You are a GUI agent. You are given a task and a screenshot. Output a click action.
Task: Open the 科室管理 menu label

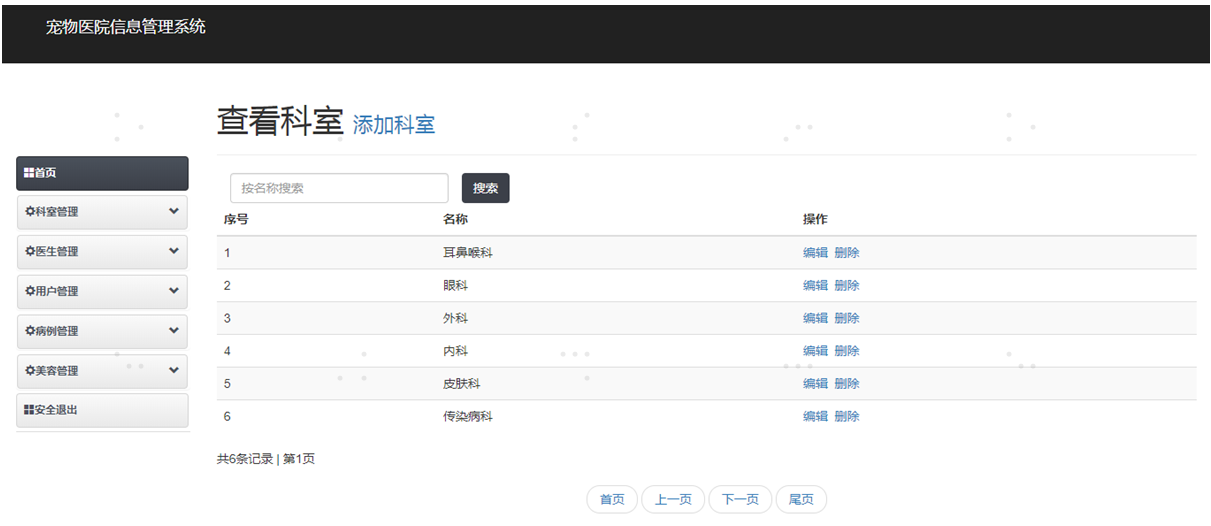pos(56,212)
